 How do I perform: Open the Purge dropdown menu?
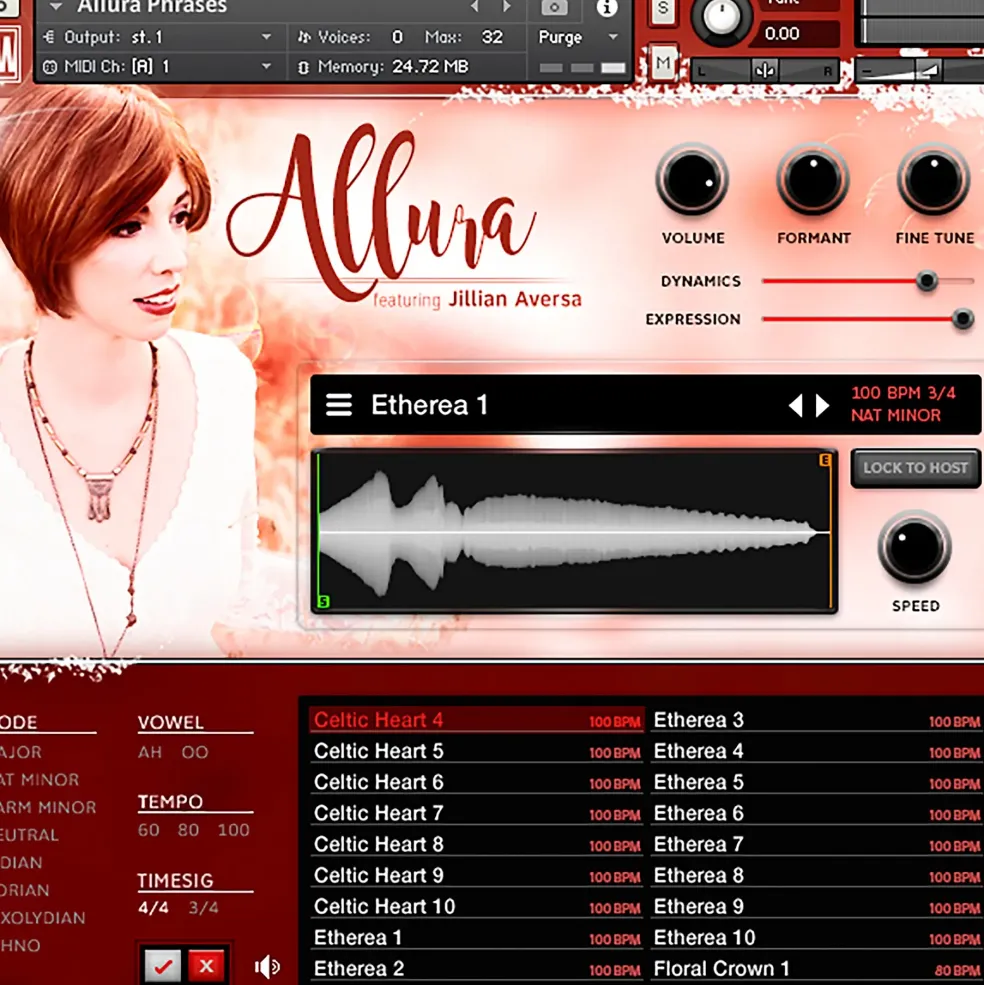coord(577,37)
